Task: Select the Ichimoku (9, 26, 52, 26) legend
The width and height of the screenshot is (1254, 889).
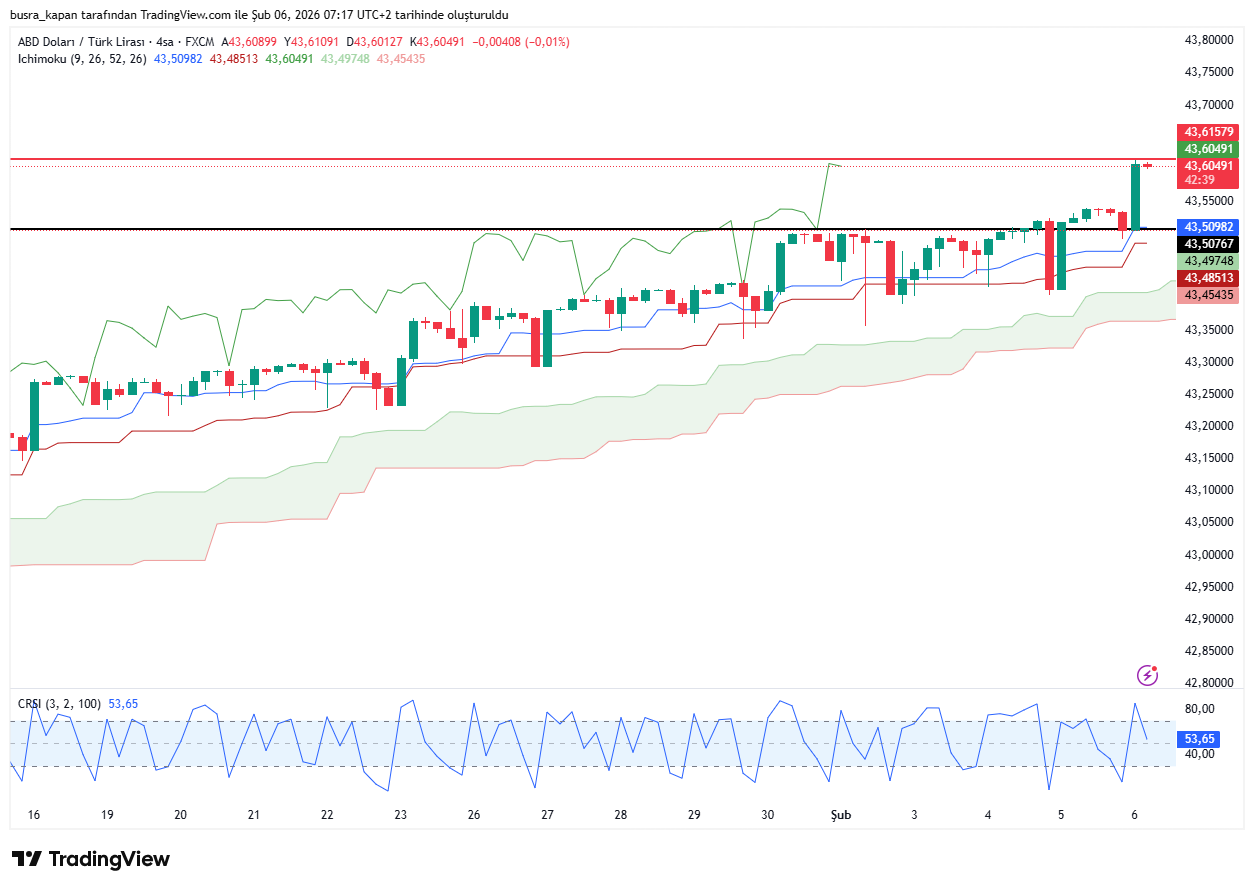Action: (x=82, y=59)
